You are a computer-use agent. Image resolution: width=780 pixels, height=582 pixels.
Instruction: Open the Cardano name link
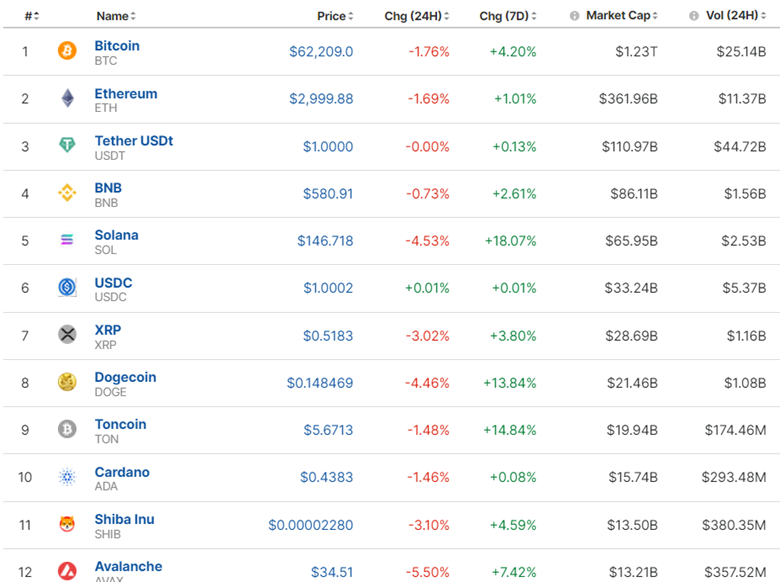[122, 472]
